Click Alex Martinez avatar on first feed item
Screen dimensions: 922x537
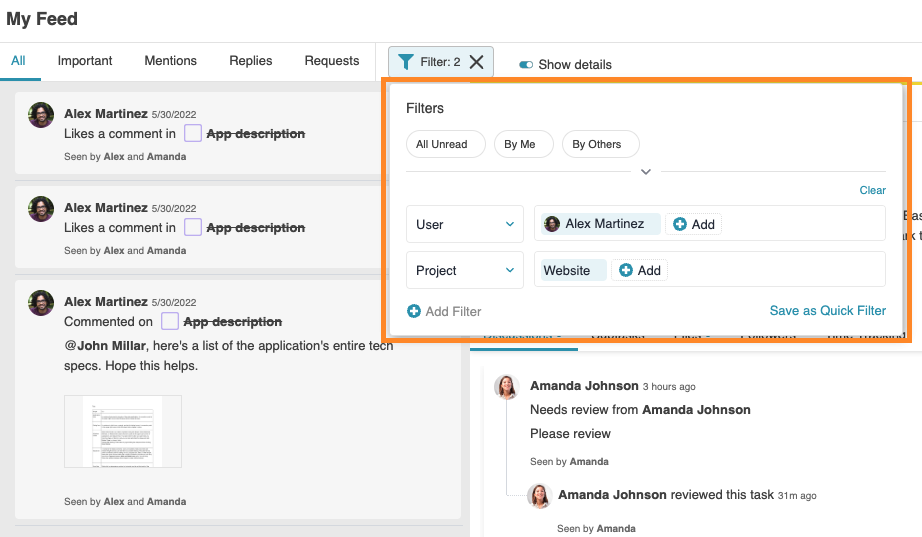(x=41, y=115)
